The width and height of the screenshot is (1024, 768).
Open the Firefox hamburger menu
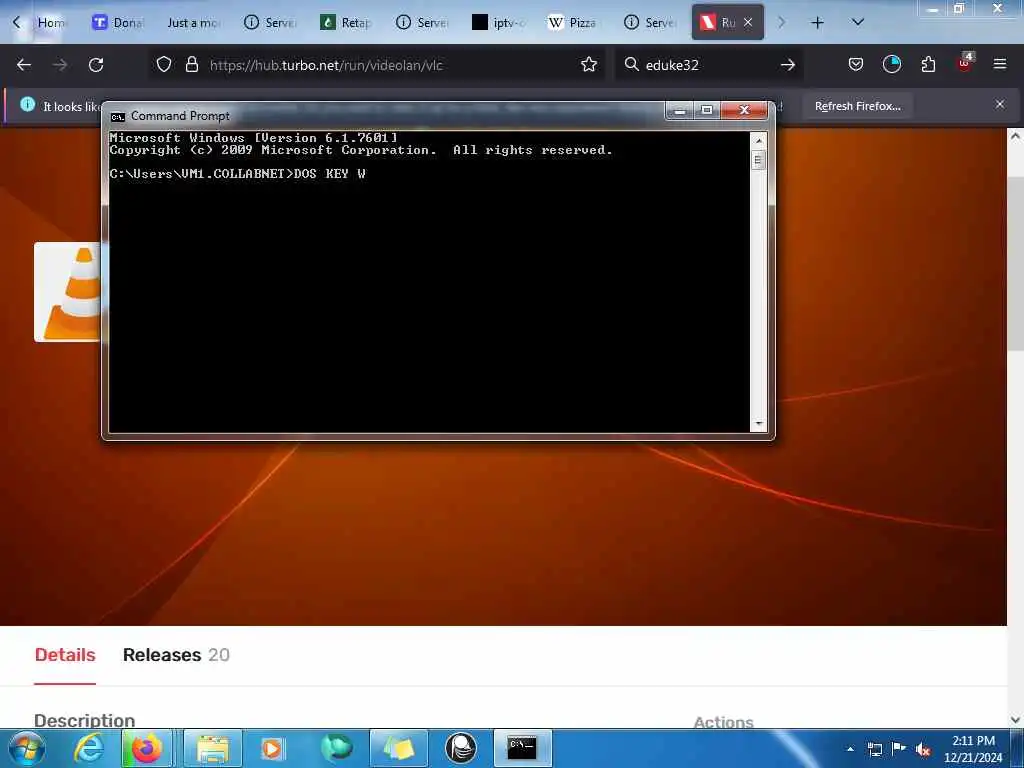pyautogui.click(x=1000, y=64)
